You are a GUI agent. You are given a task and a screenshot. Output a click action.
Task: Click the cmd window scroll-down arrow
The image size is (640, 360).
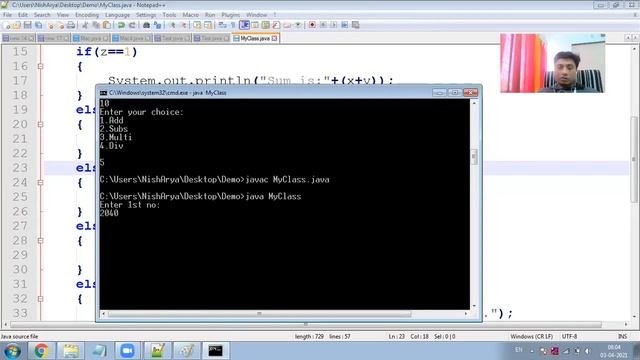coord(474,306)
